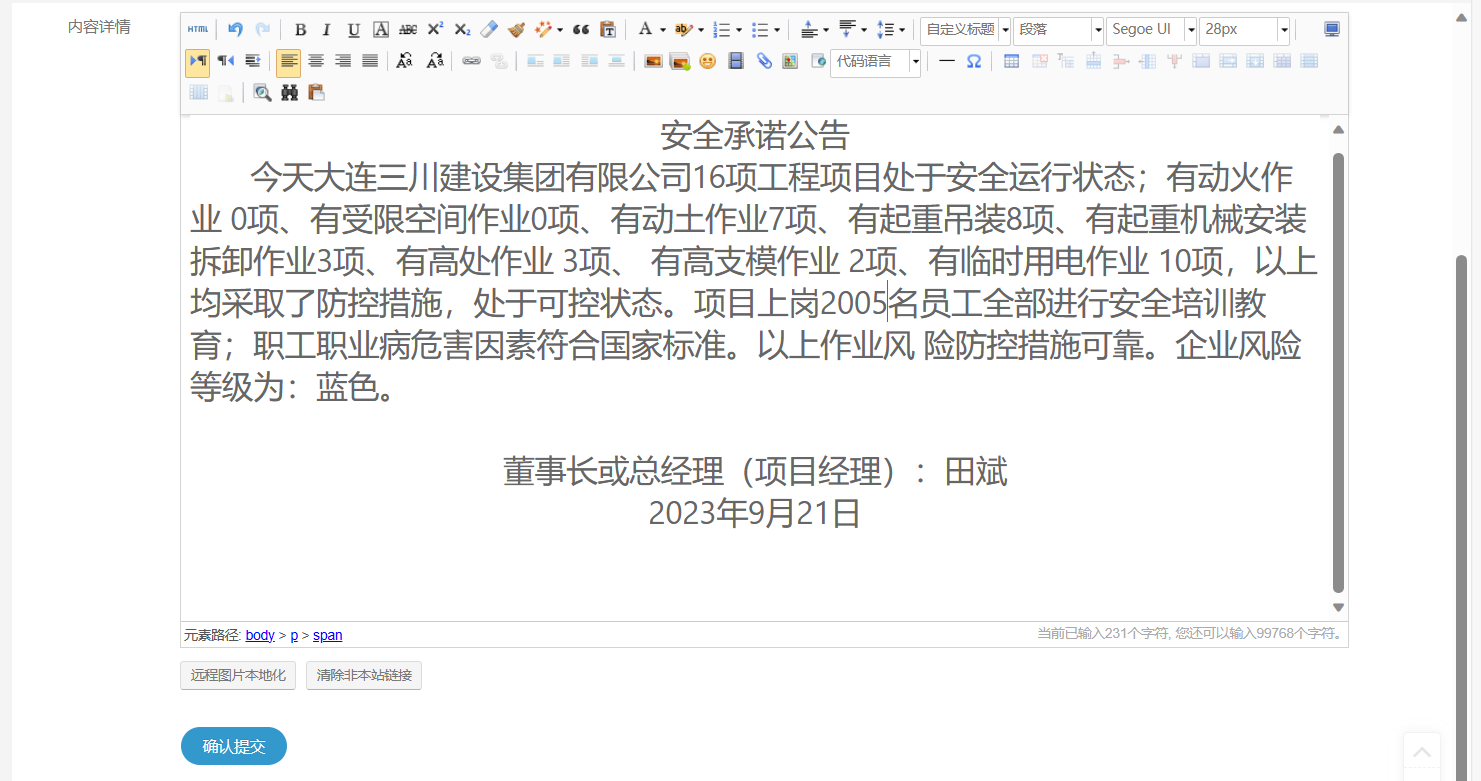Viewport: 1481px width, 781px height.
Task: Insert a video with the film icon
Action: pyautogui.click(x=736, y=62)
